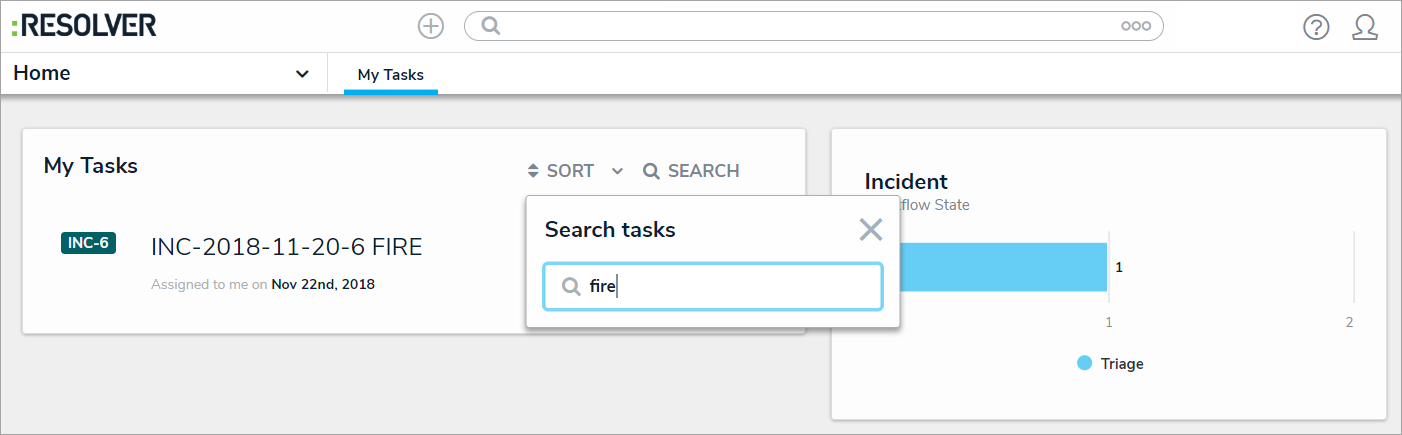Image resolution: width=1402 pixels, height=435 pixels.
Task: Click the blue Triage chart bar
Action: pyautogui.click(x=1002, y=267)
